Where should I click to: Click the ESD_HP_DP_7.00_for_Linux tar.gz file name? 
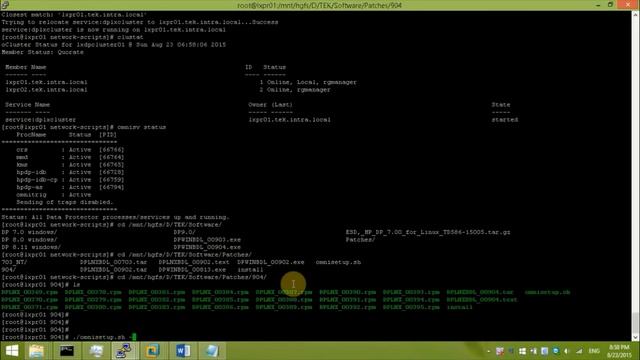428,232
